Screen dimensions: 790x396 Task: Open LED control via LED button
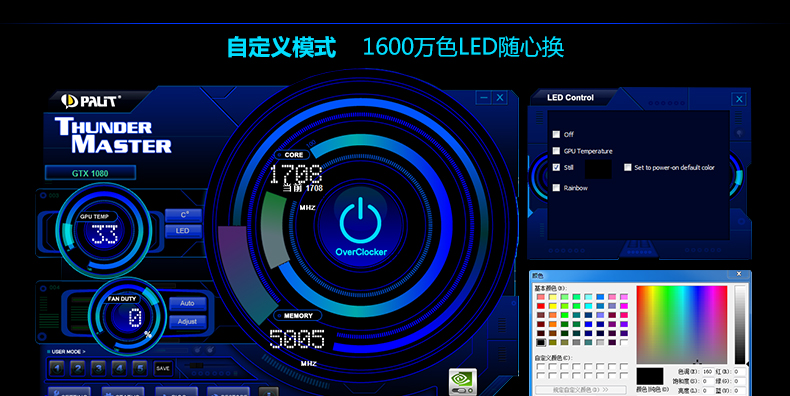pos(183,231)
